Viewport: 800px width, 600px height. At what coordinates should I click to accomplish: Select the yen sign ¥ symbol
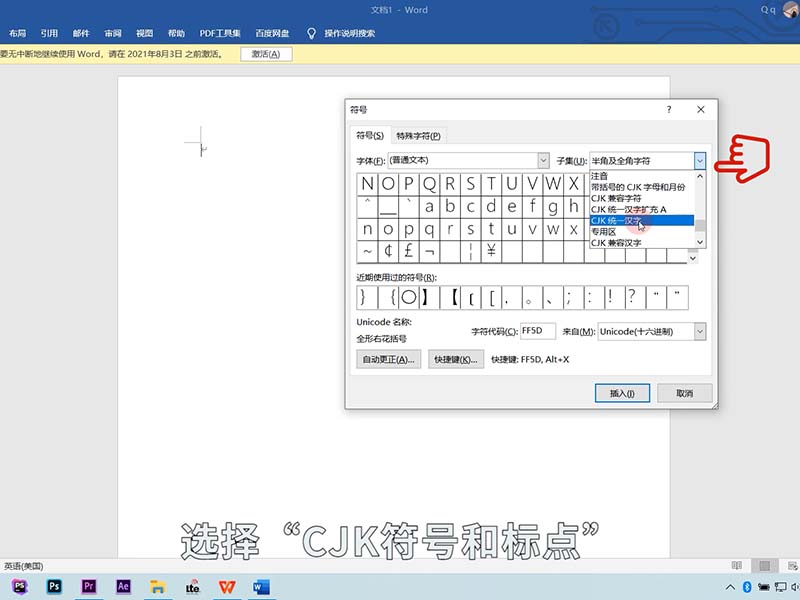[x=491, y=251]
